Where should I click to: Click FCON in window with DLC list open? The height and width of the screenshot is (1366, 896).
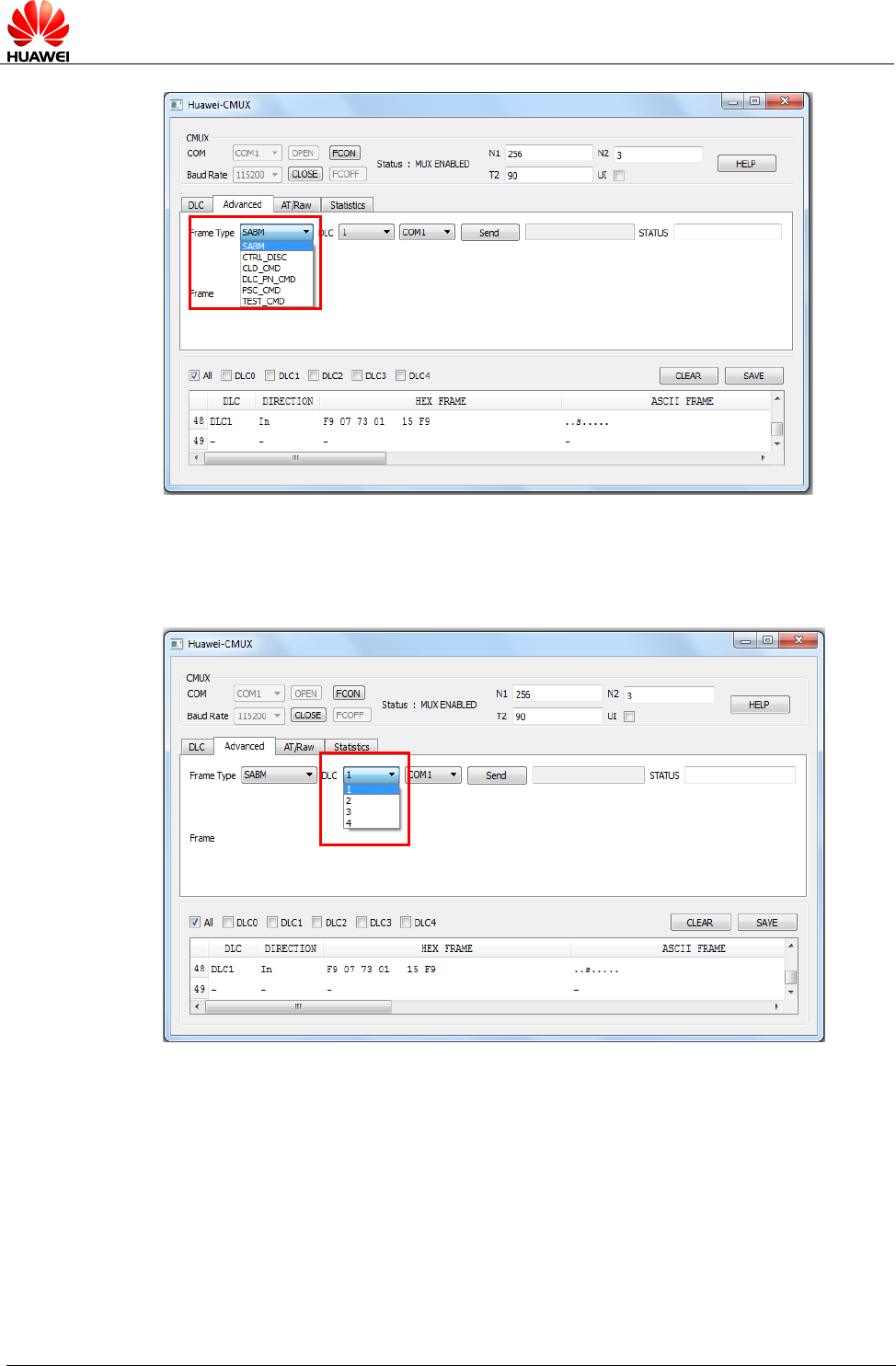pyautogui.click(x=348, y=694)
